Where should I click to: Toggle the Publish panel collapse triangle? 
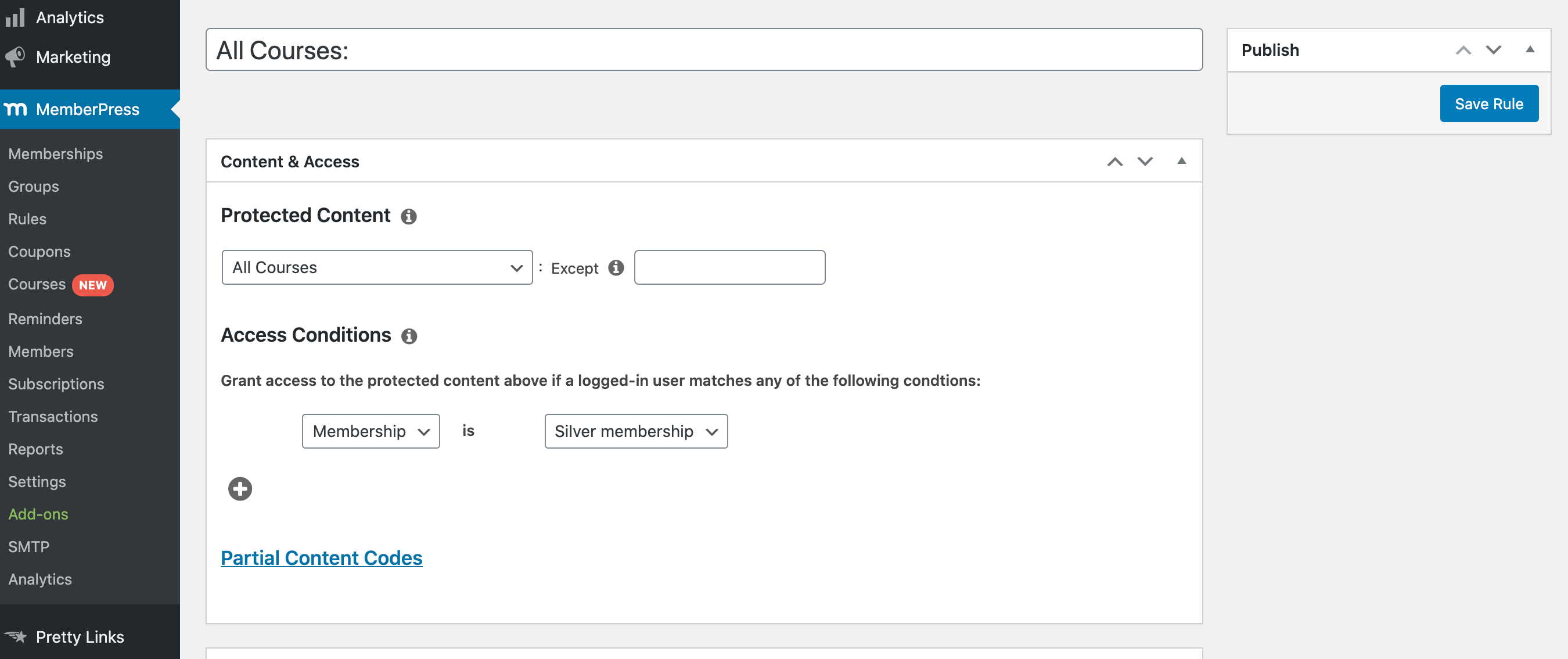[x=1529, y=49]
